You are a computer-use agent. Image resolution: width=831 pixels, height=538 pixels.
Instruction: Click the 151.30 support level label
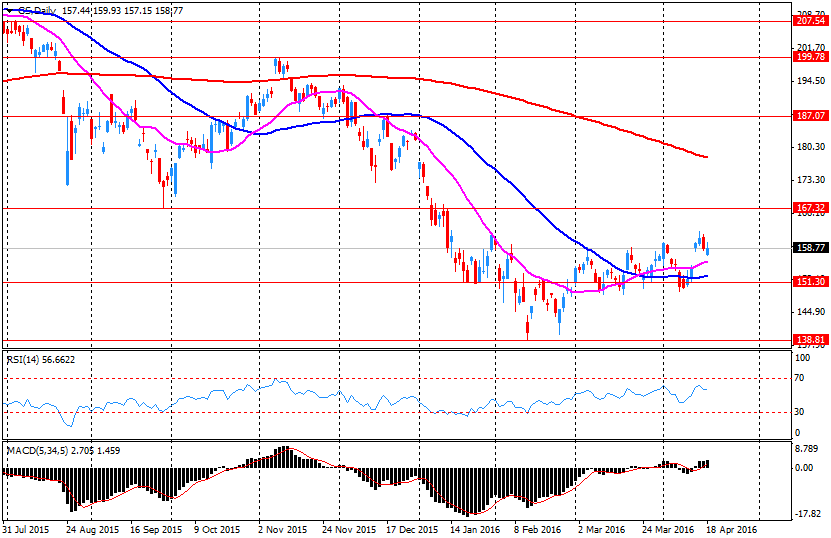tap(809, 282)
